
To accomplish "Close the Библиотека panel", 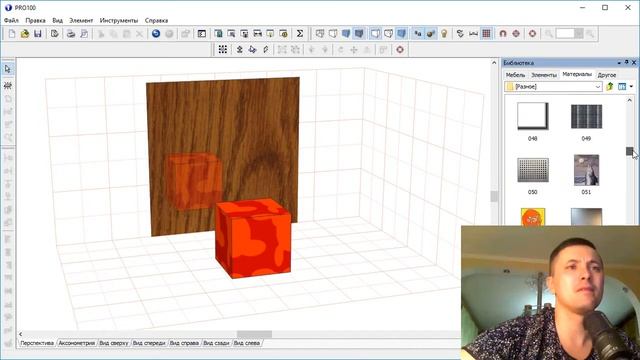I will pyautogui.click(x=634, y=62).
